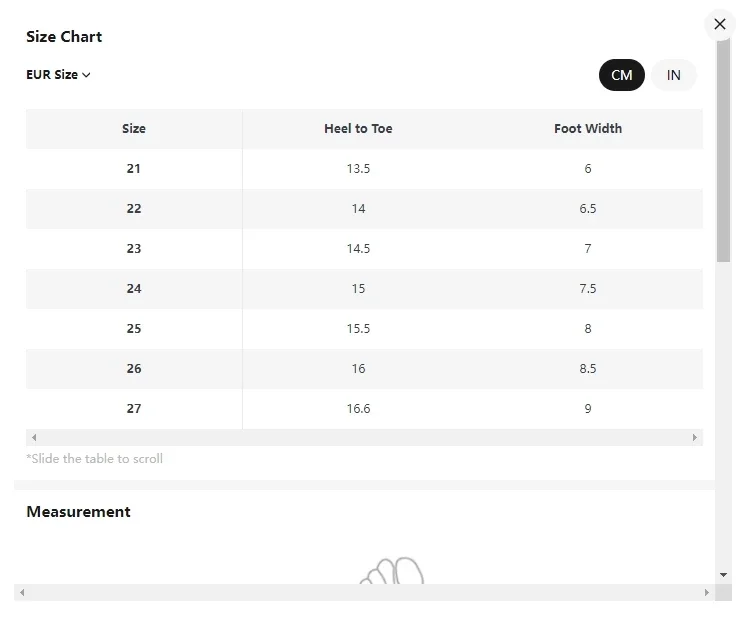The width and height of the screenshot is (748, 617).
Task: Select the Heel to Toe column header
Action: [358, 129]
